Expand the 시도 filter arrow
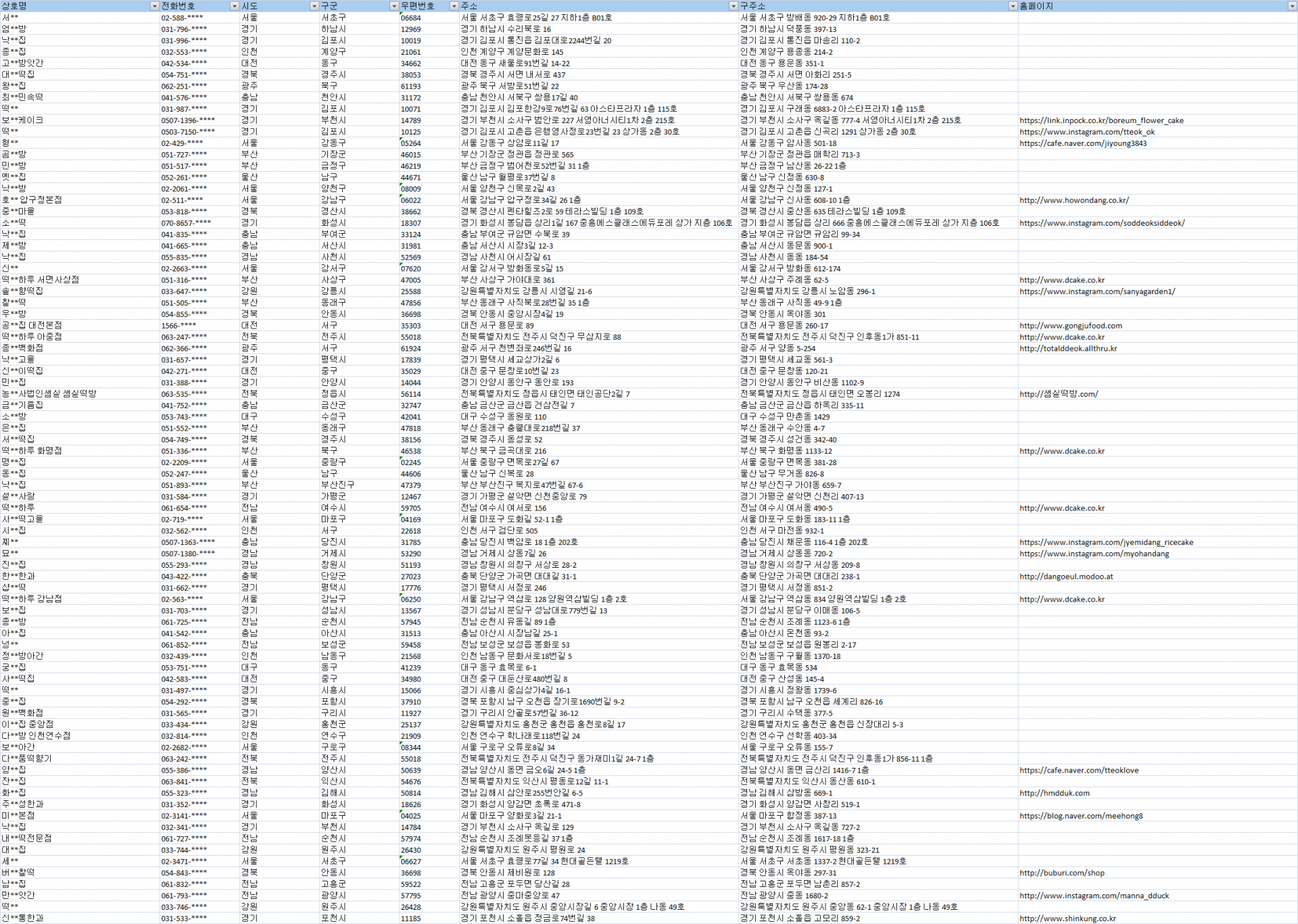1298x924 pixels. pyautogui.click(x=314, y=6)
